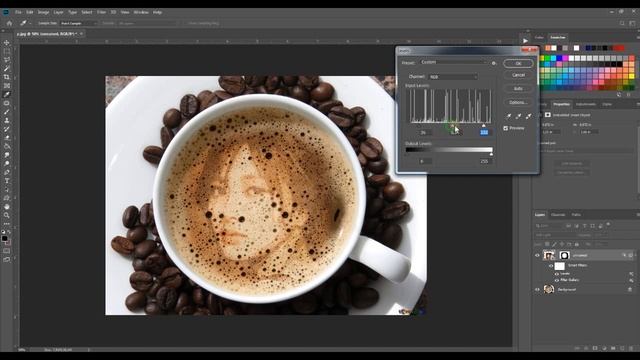The image size is (640, 360).
Task: Select the Blur tool
Action: [7, 155]
